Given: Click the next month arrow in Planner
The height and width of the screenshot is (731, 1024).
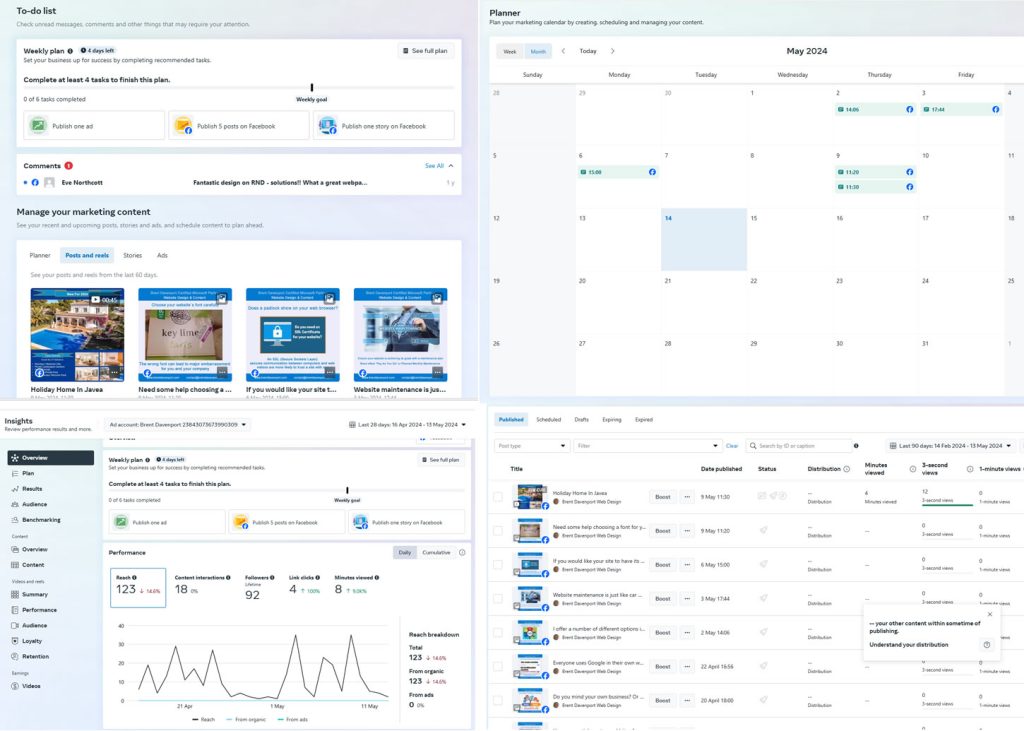Looking at the screenshot, I should click(x=612, y=51).
